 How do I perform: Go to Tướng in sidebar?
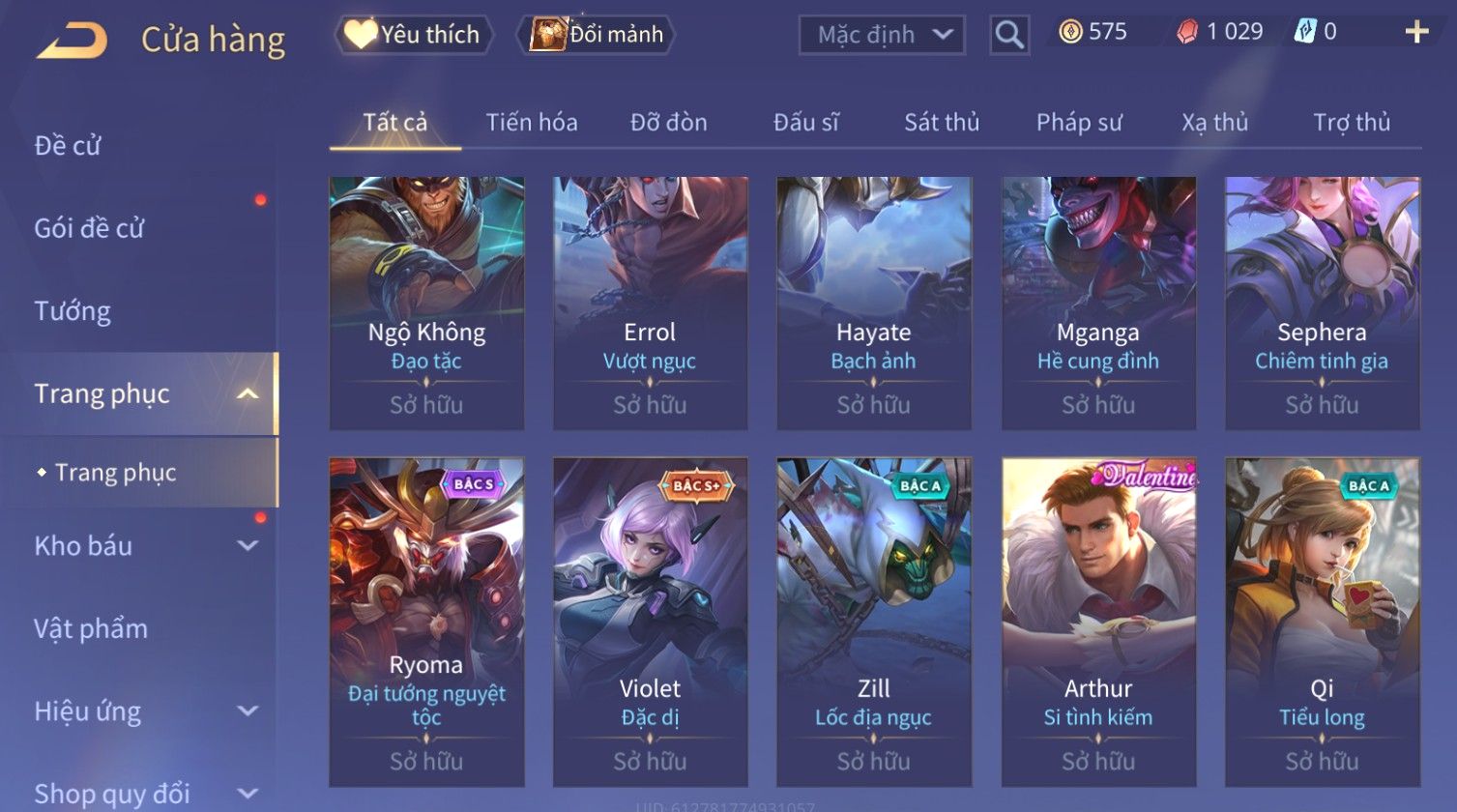coord(73,311)
